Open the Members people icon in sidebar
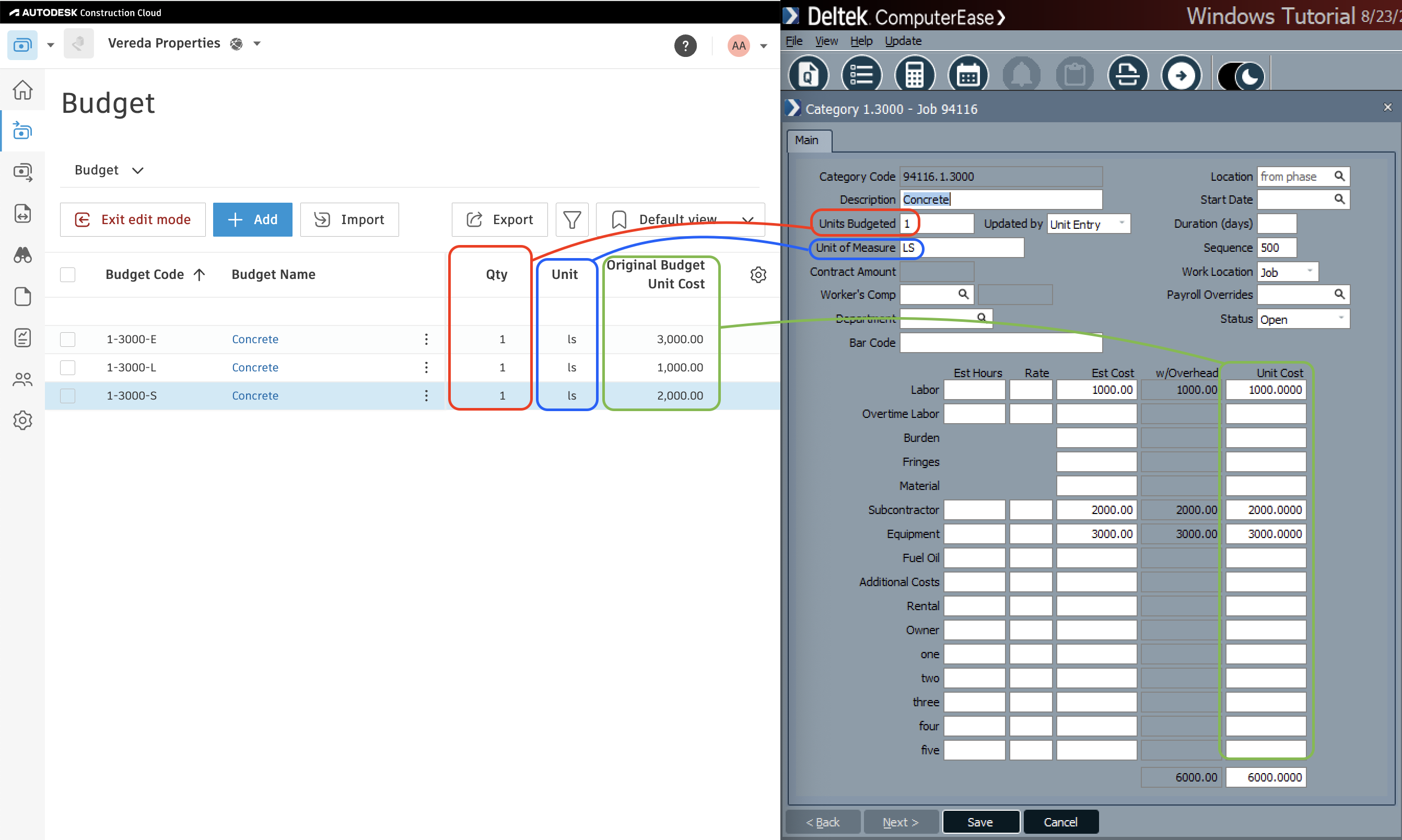Screen dimensions: 1402x840 (x=22, y=379)
